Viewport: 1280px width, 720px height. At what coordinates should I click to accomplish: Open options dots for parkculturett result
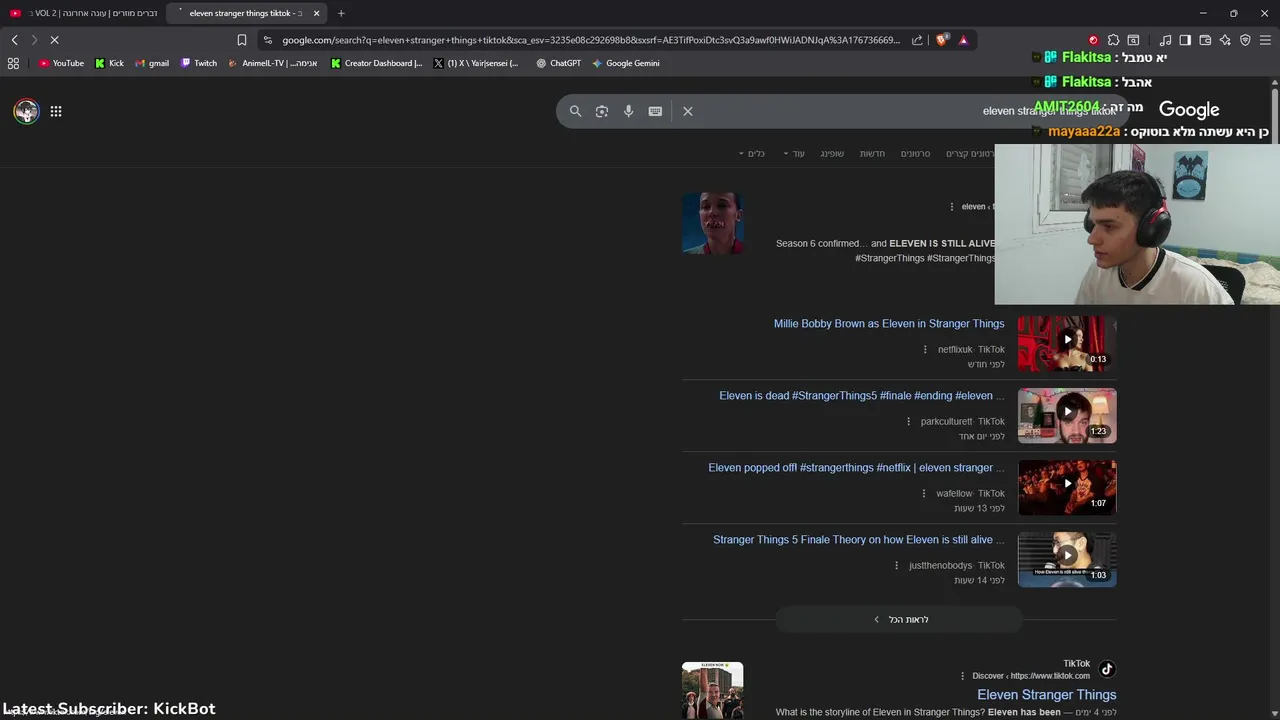pos(908,422)
